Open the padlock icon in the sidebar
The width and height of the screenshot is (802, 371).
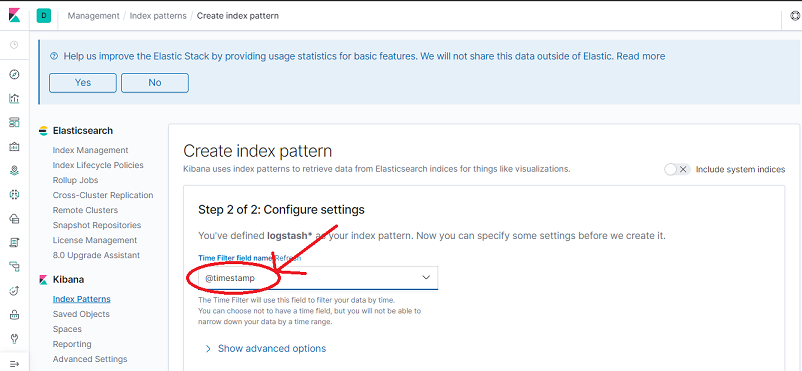click(x=14, y=314)
